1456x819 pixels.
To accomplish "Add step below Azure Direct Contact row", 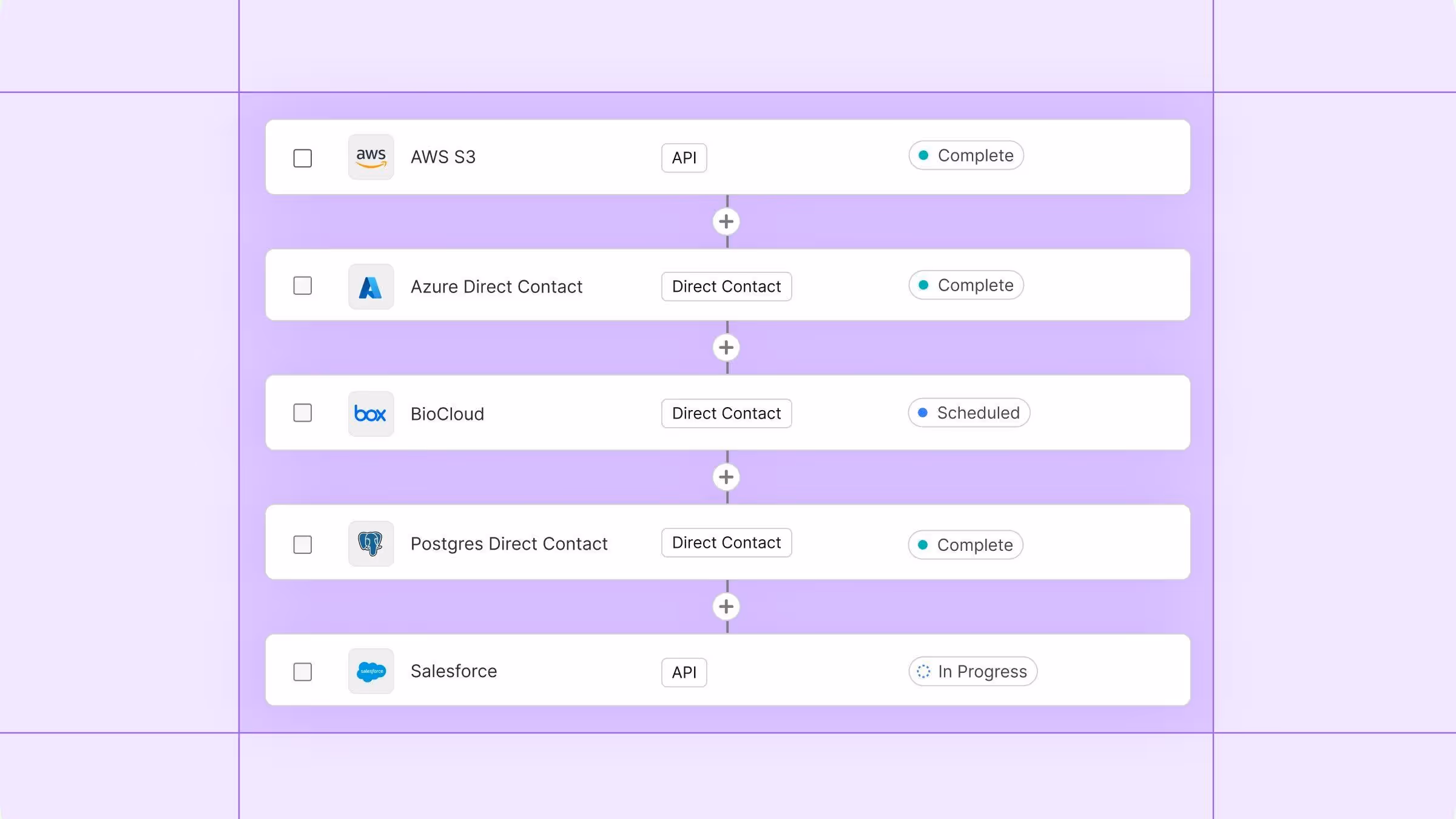I will (726, 348).
